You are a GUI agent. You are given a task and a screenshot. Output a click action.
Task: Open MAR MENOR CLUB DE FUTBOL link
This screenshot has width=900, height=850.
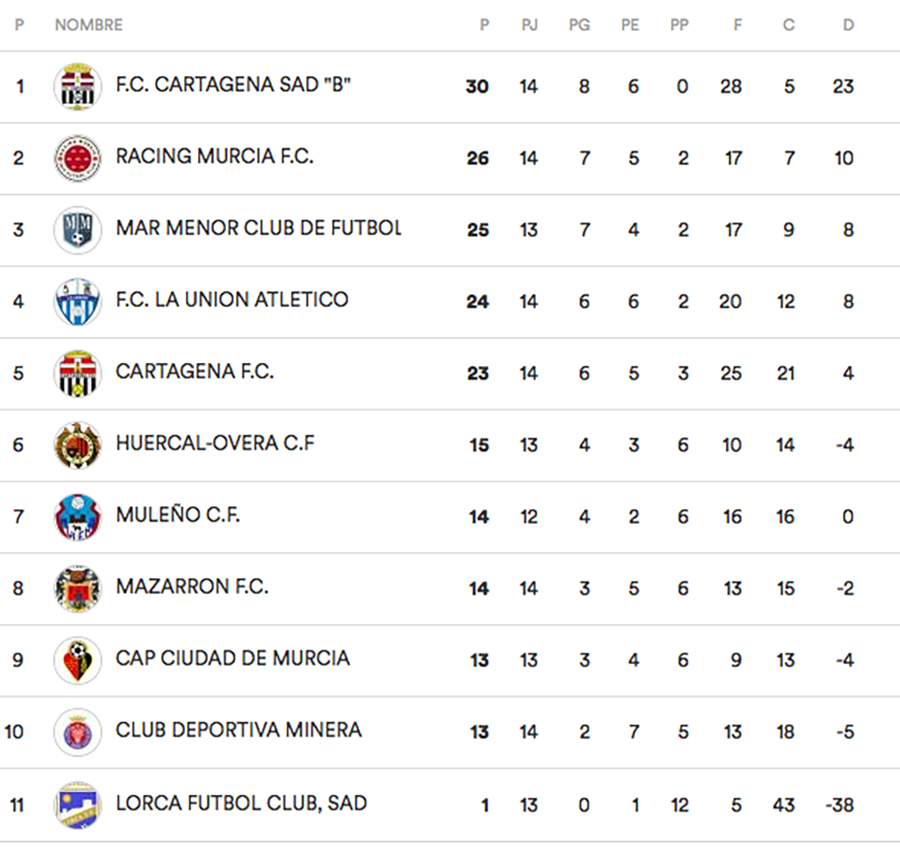(258, 229)
